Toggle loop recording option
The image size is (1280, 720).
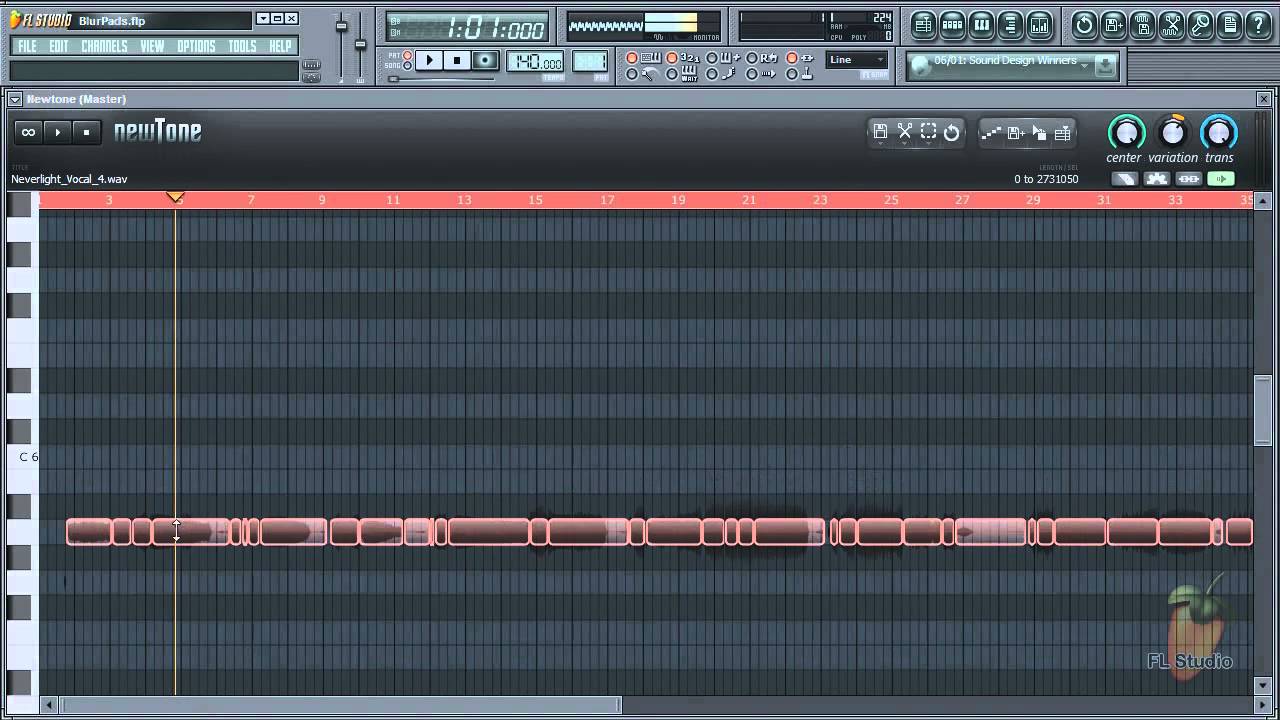point(762,58)
